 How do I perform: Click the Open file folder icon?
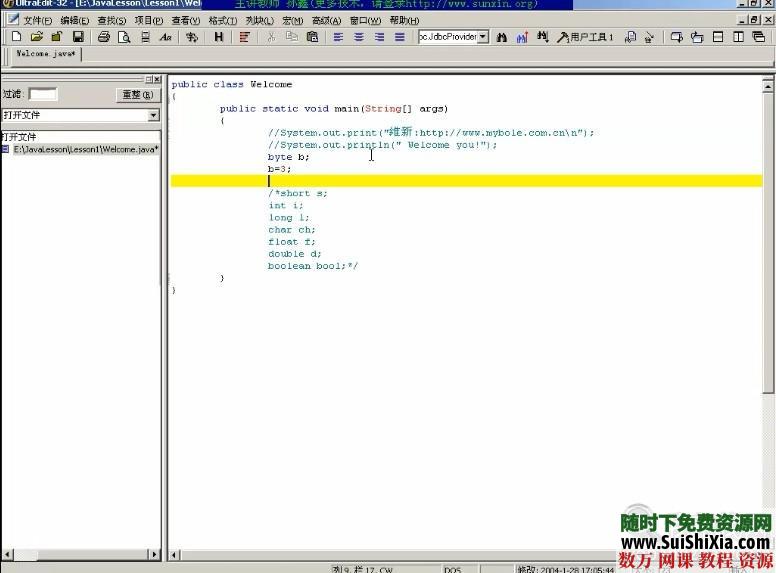coord(36,37)
